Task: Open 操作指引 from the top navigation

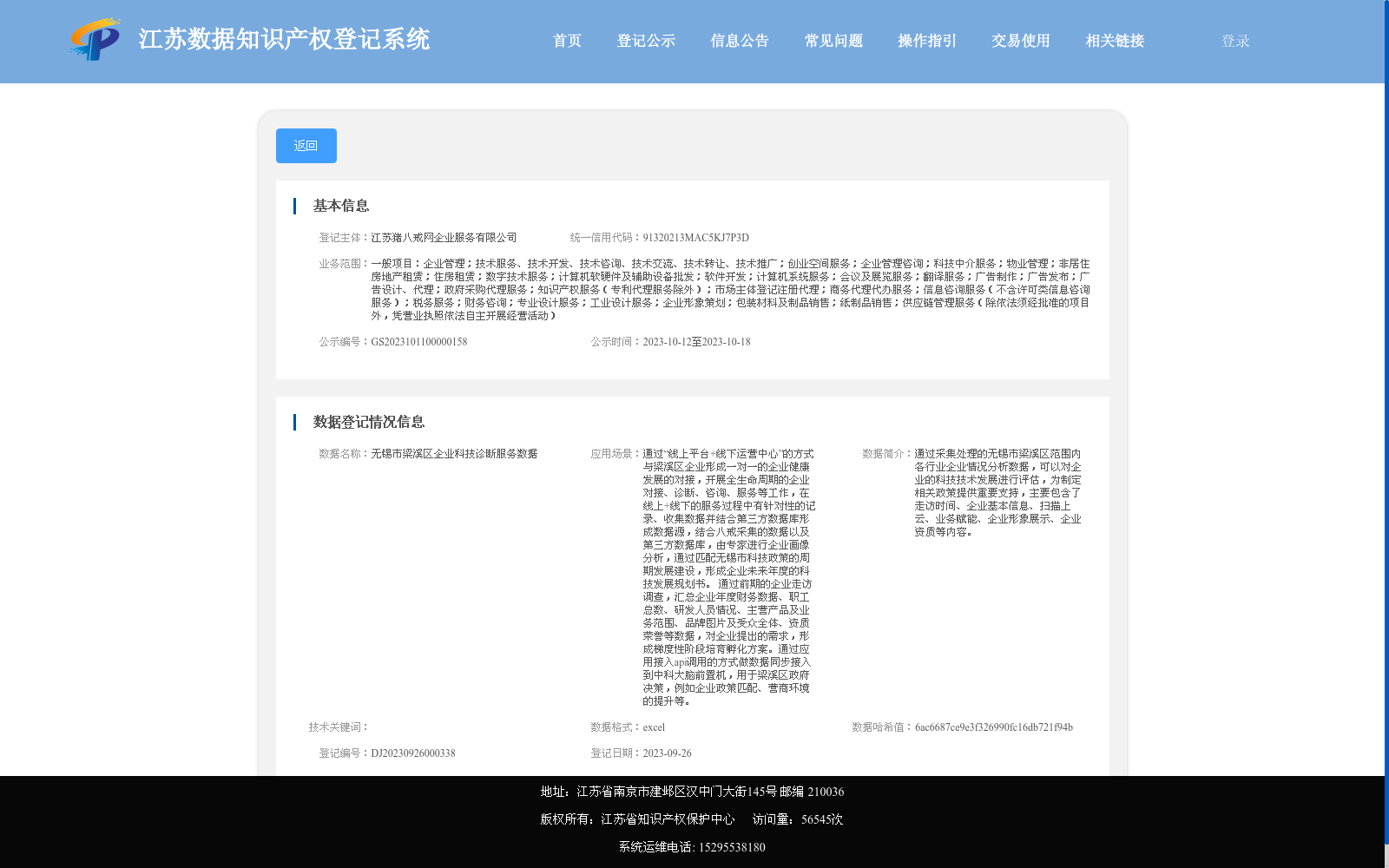Action: coord(927,41)
